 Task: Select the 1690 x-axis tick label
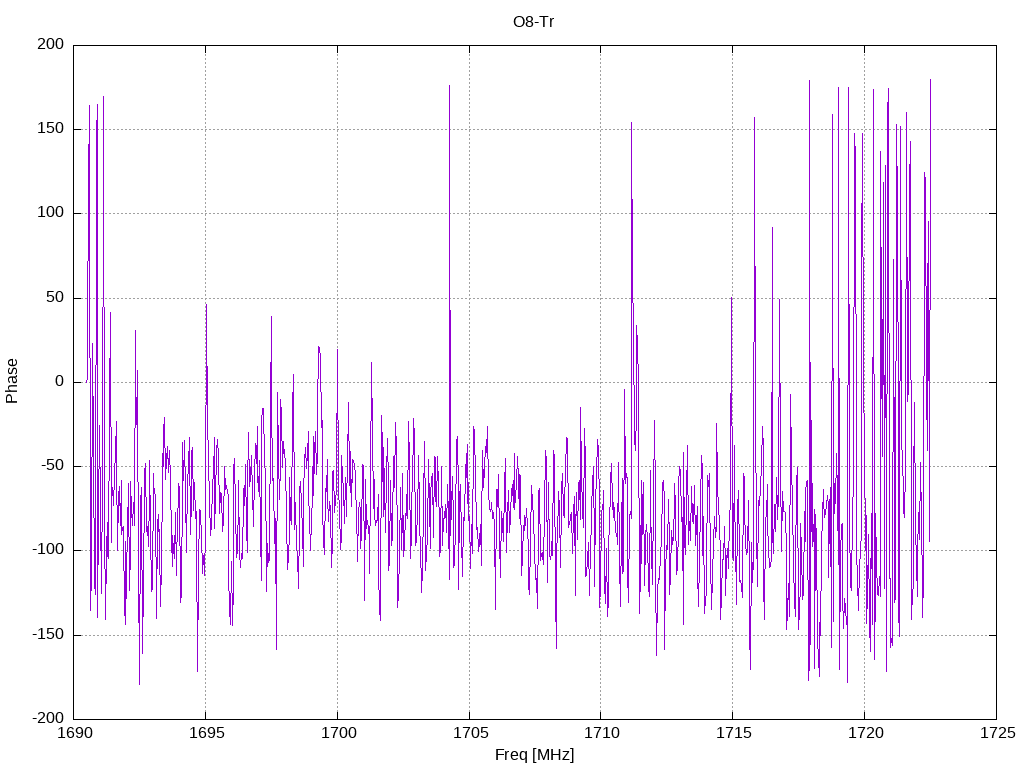pos(75,733)
